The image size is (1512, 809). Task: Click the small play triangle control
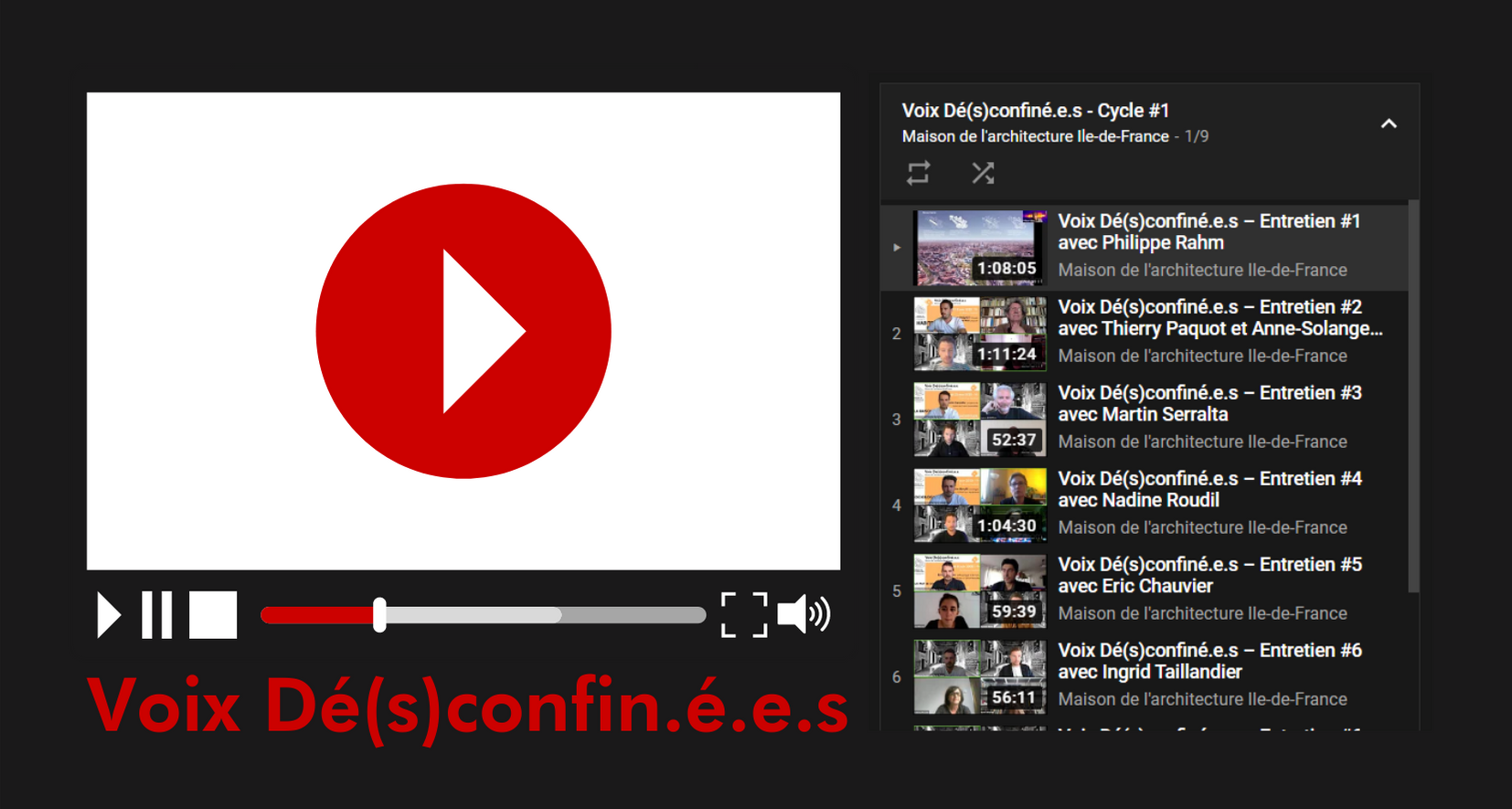(109, 614)
